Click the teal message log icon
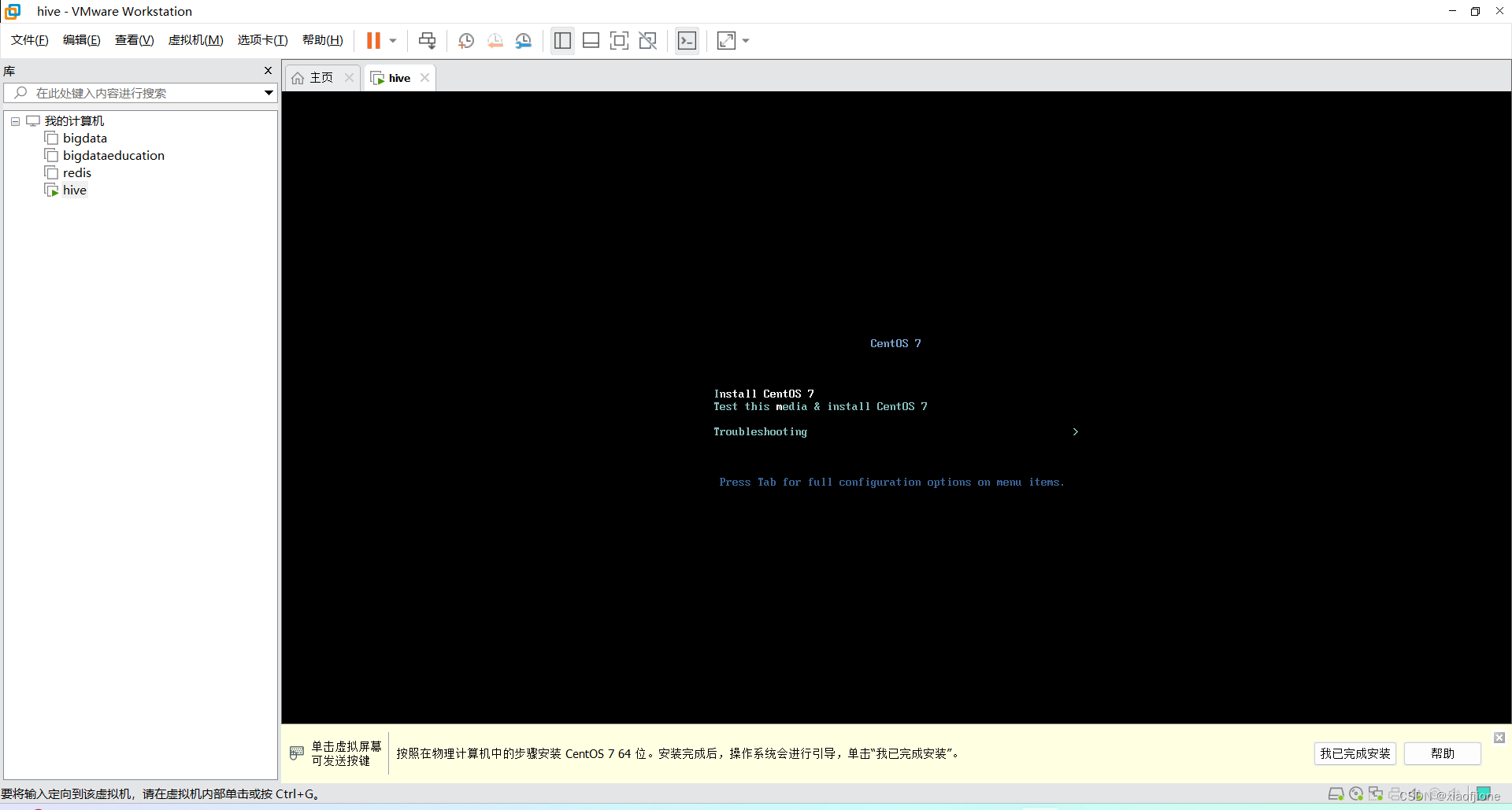The image size is (1512, 810). coord(1484,793)
